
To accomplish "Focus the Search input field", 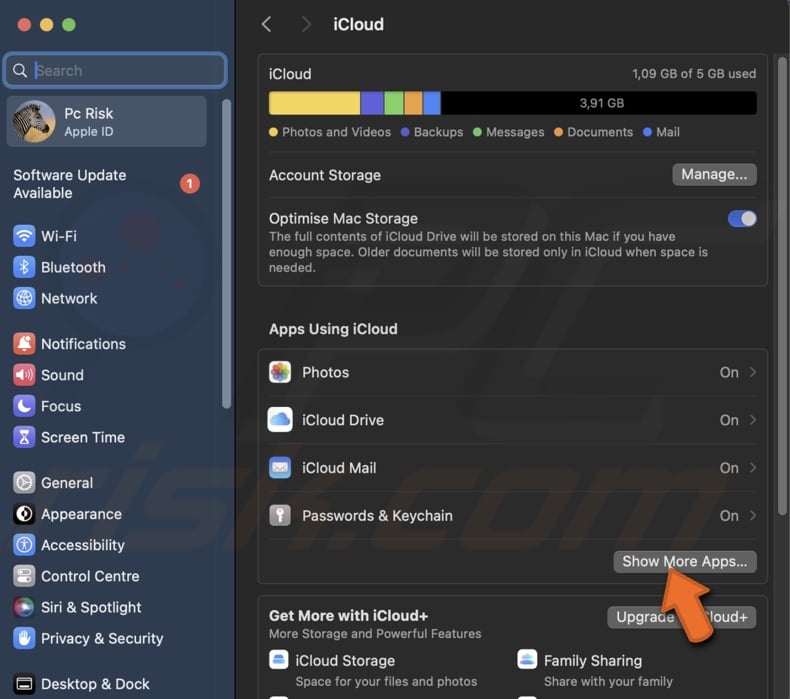I will pyautogui.click(x=115, y=71).
